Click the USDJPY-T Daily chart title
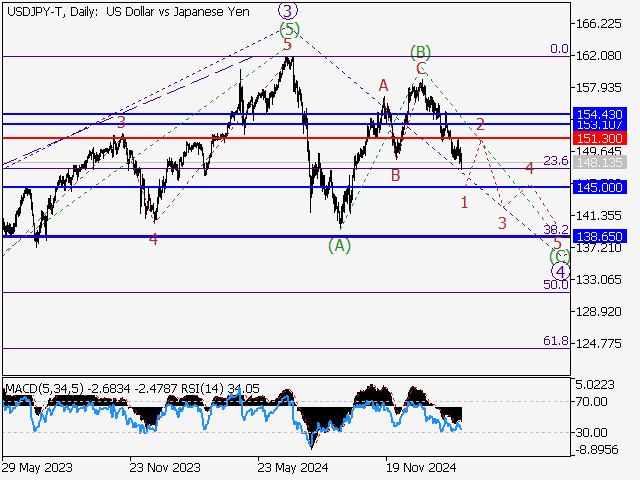The image size is (640, 480). (128, 12)
